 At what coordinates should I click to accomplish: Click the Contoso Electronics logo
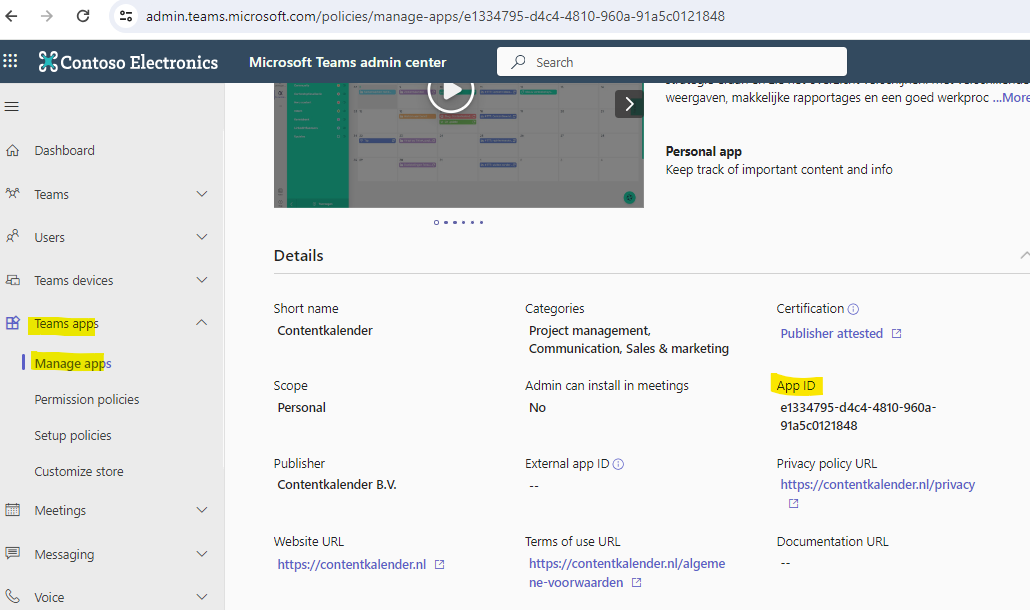[x=128, y=62]
